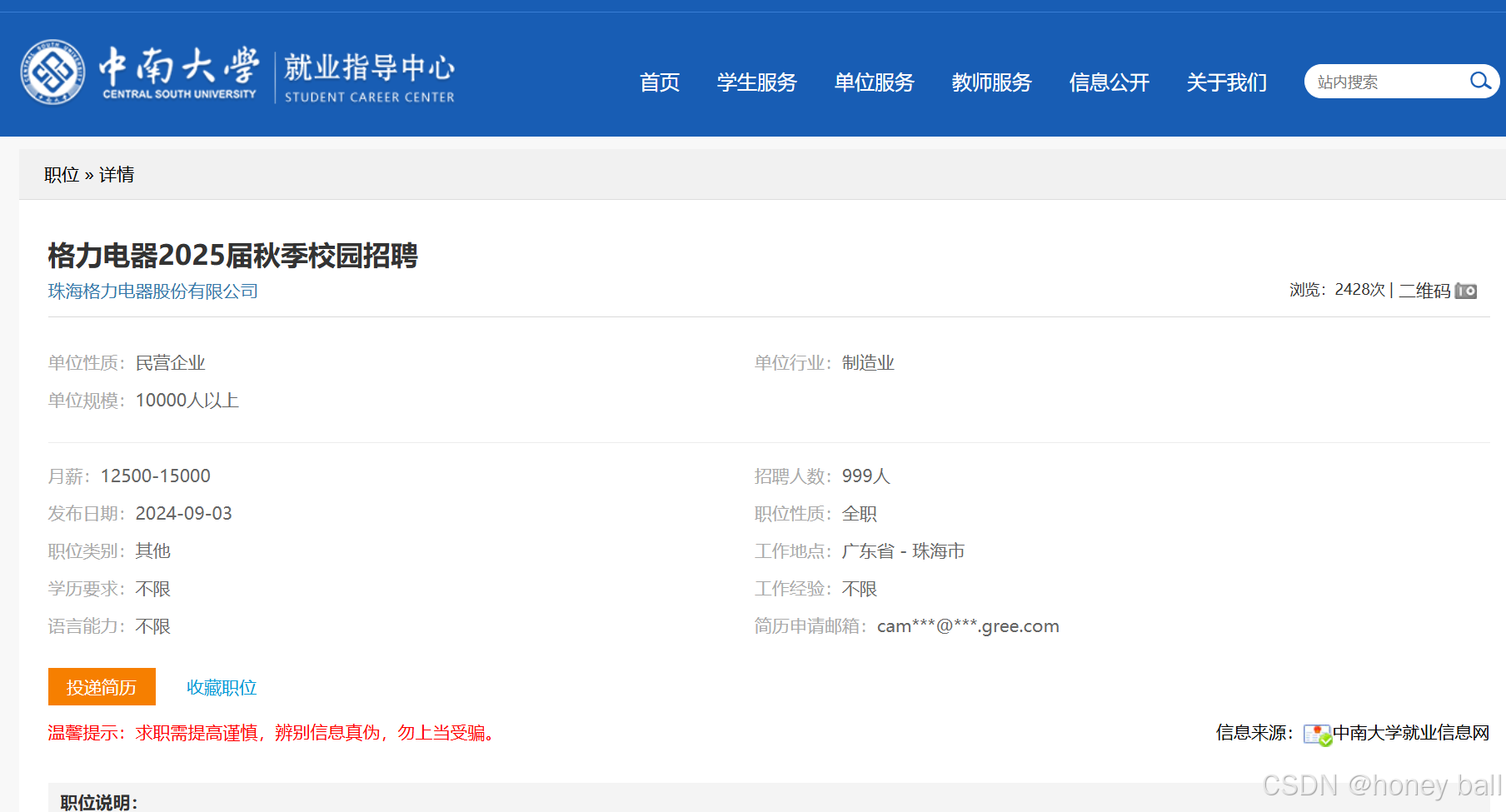Viewport: 1506px width, 812px height.
Task: Click the 职位说明 section heading
Action: 99,802
